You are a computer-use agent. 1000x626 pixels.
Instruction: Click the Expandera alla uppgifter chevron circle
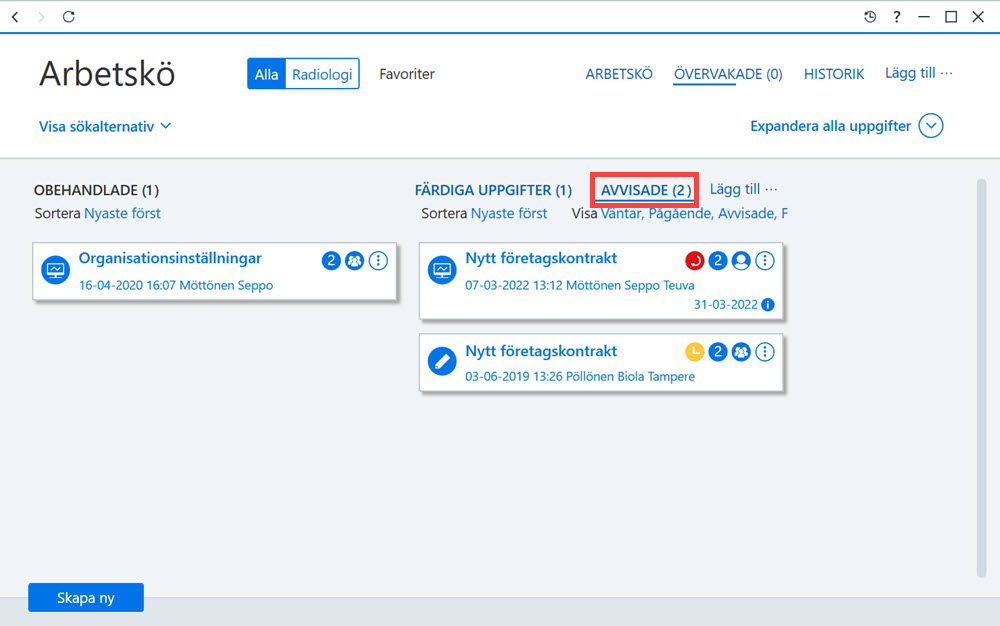931,126
